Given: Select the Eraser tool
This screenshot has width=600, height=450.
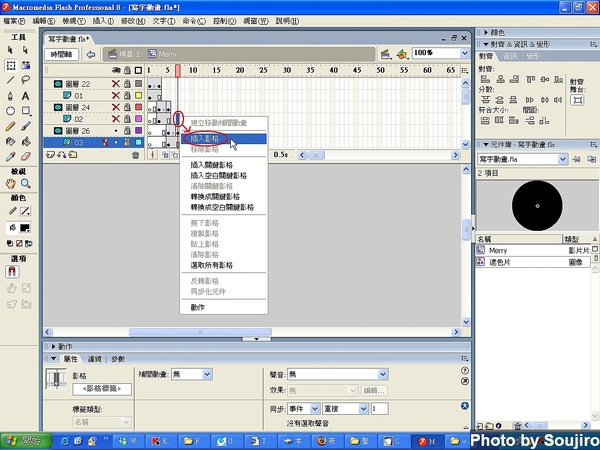Looking at the screenshot, I should point(25,157).
